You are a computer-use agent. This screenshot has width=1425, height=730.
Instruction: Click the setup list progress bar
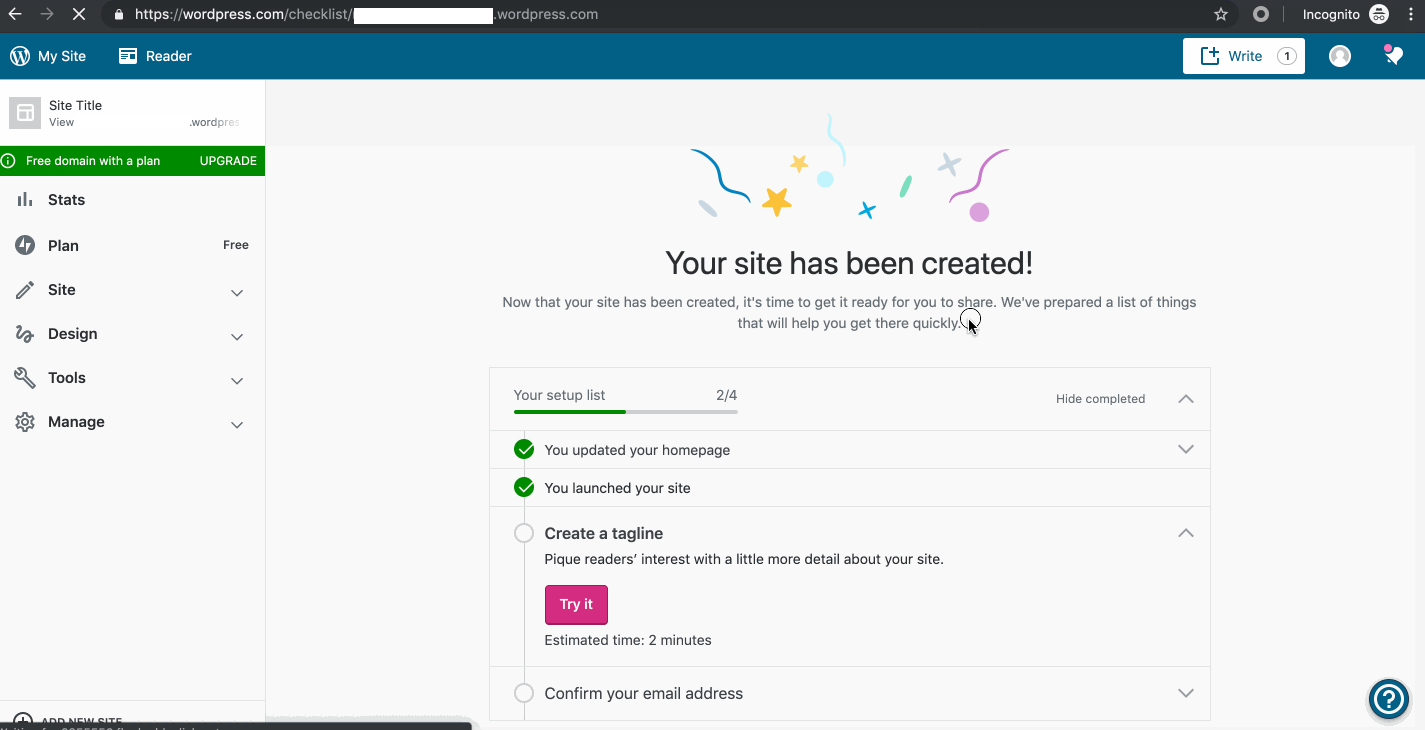click(625, 410)
